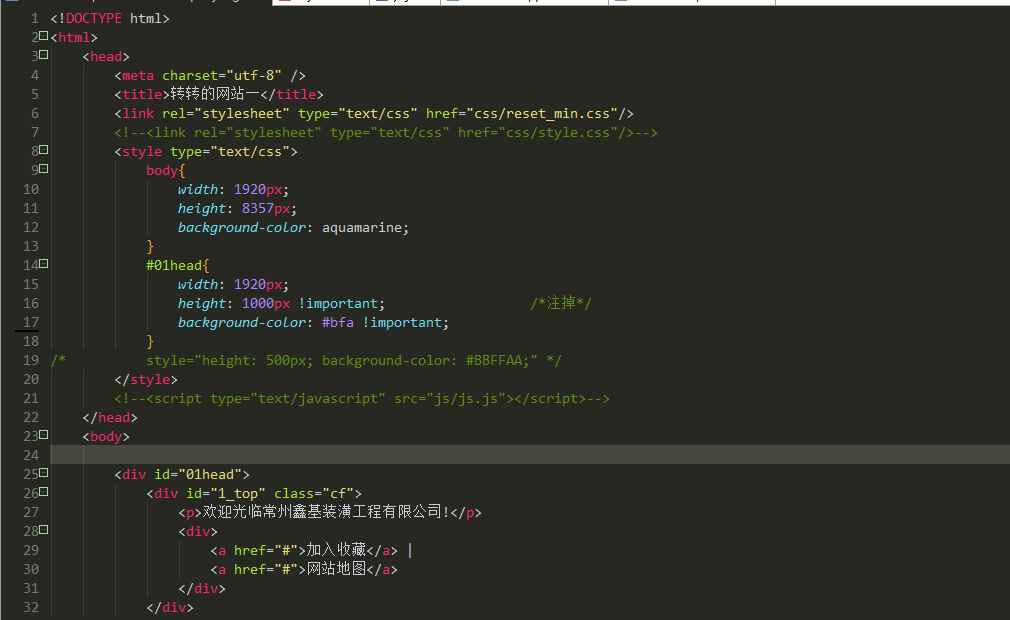Click the css/reset_min.css link href
The image size is (1010, 620).
[x=542, y=114]
